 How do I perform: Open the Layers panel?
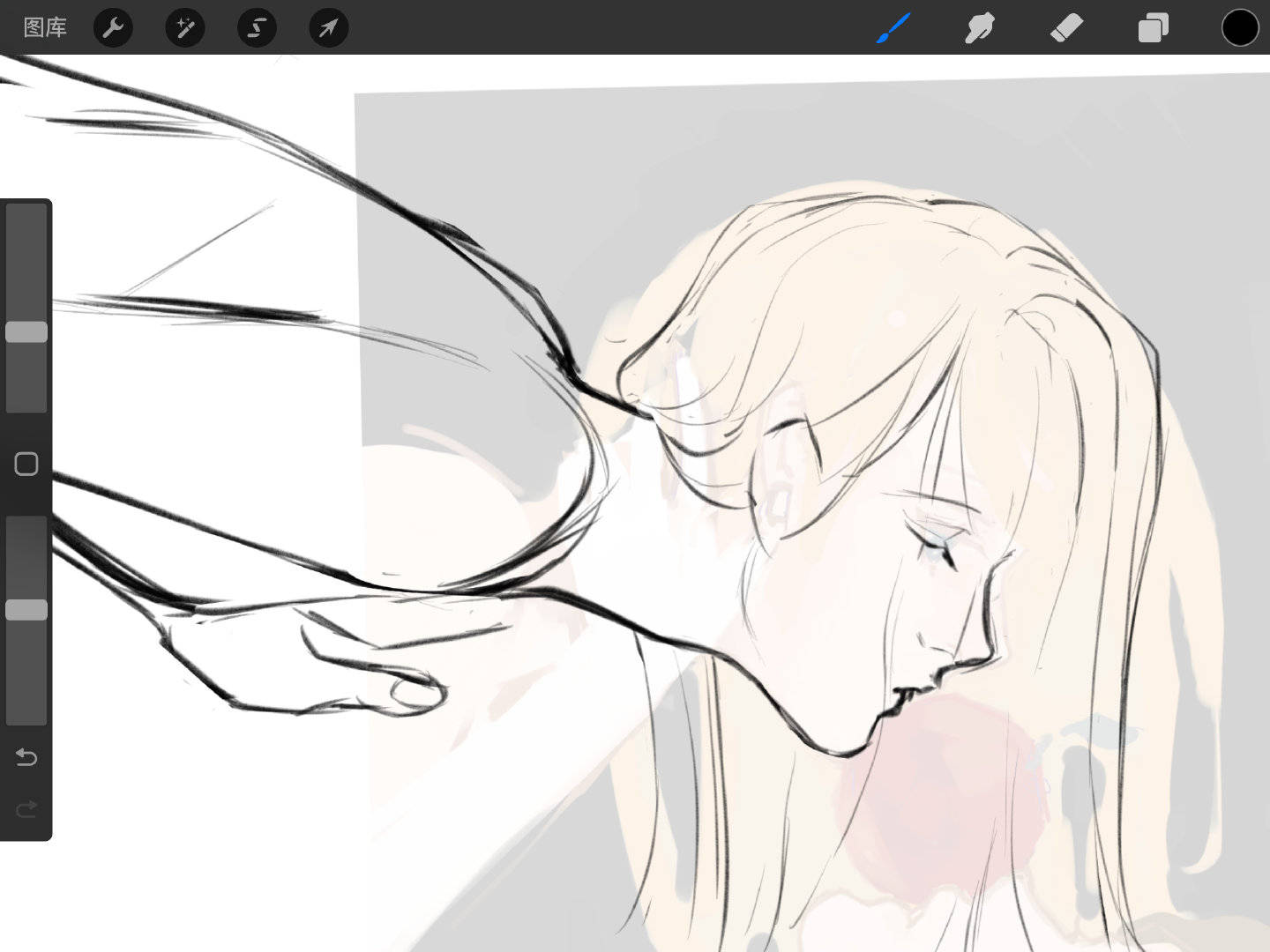click(x=1153, y=28)
